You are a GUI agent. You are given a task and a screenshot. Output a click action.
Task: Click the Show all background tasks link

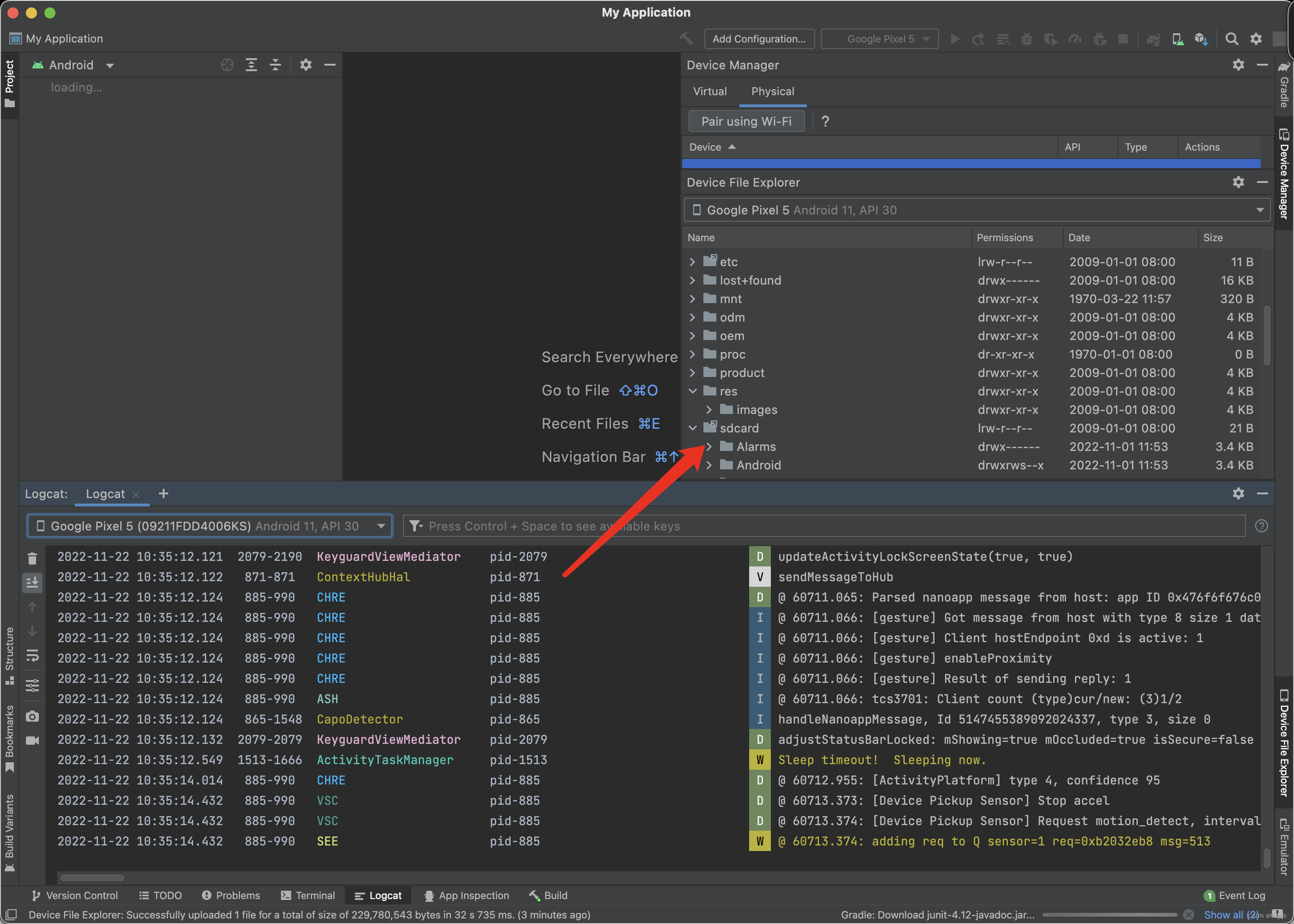1232,914
